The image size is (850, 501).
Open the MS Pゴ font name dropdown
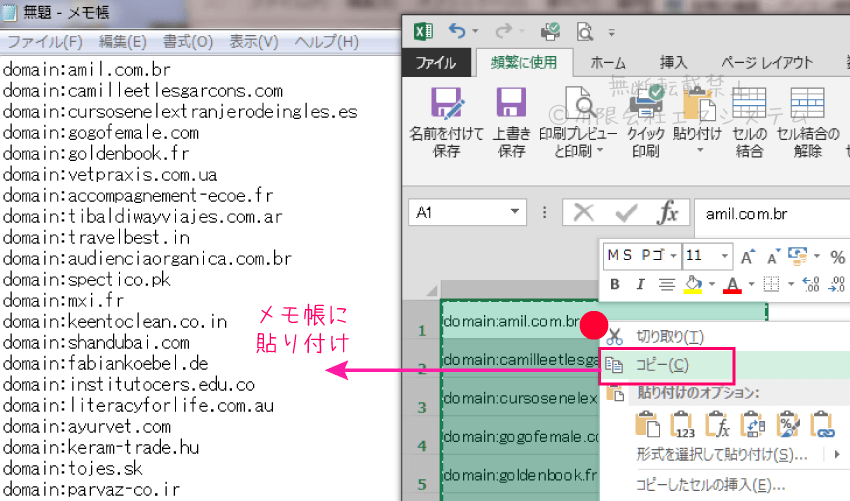[673, 255]
